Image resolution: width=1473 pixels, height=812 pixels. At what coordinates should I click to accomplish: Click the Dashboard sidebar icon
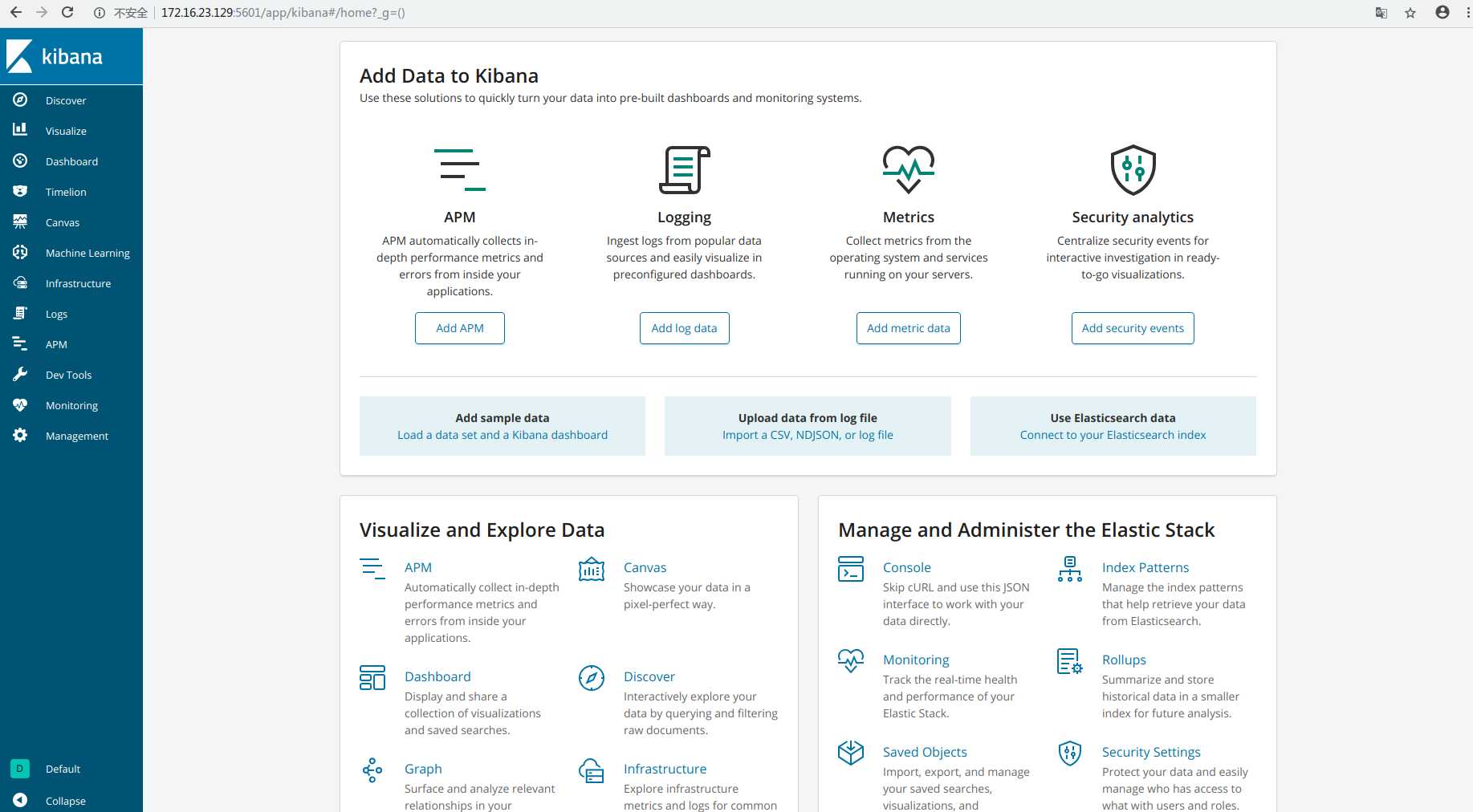[20, 160]
